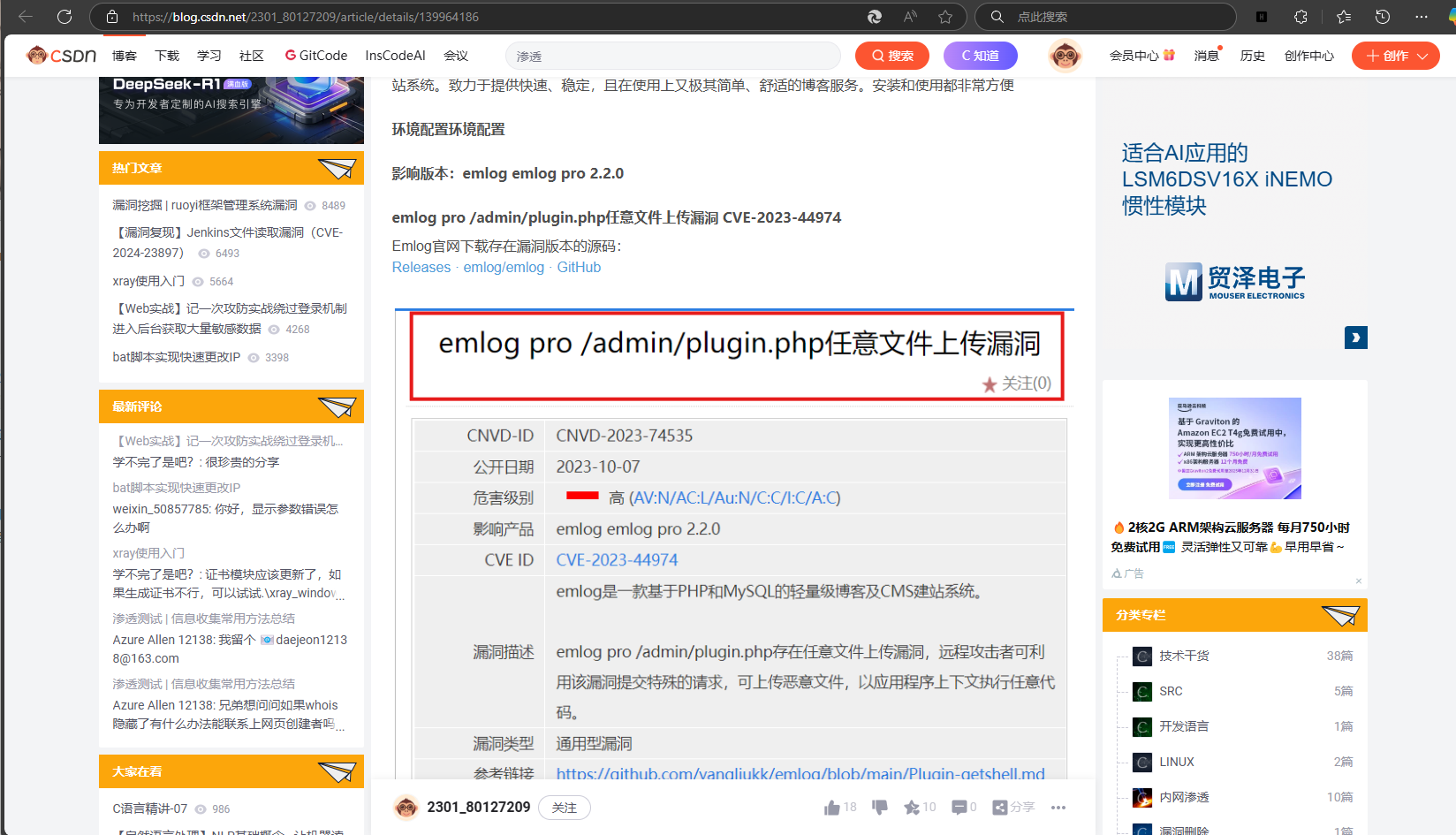Open hot article bat脚本实现快速更改IP
Viewport: 1456px width, 835px height.
point(176,357)
